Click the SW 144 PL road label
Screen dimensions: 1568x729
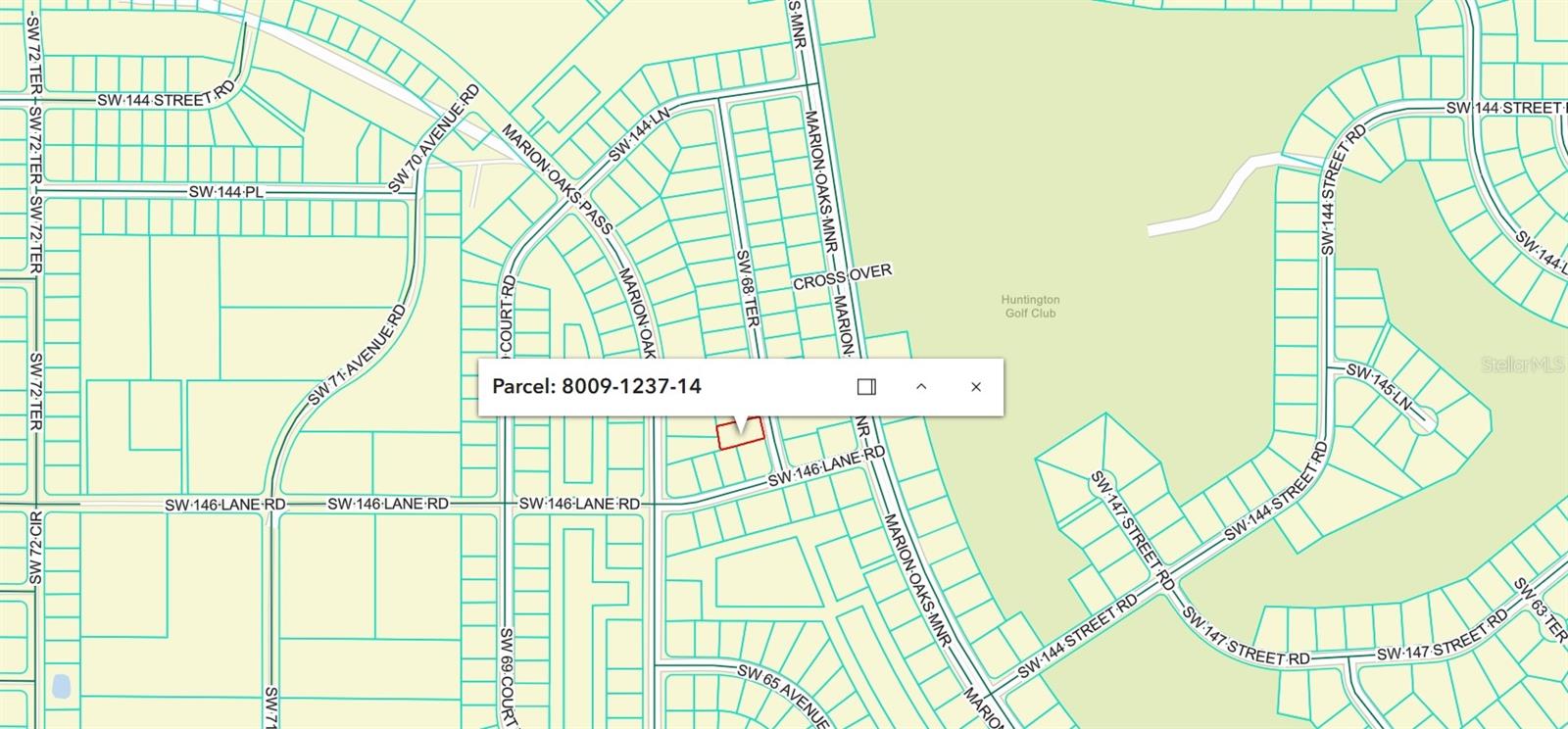click(226, 193)
